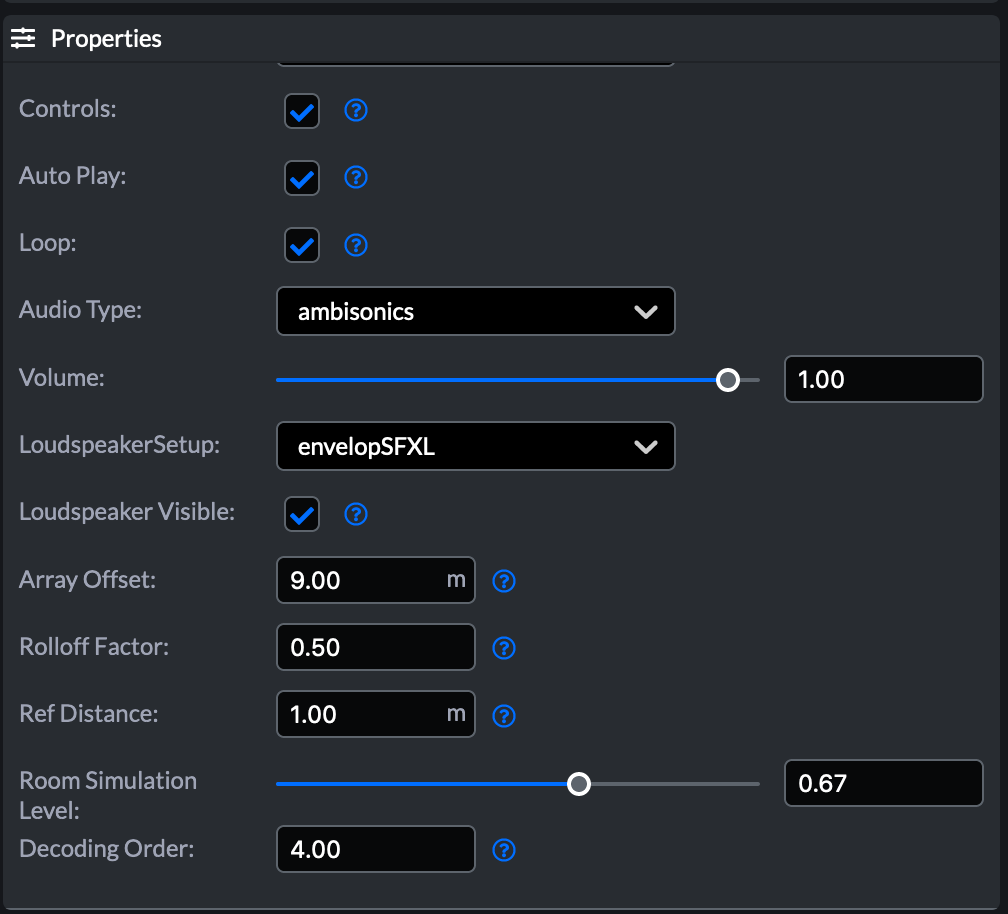This screenshot has height=914, width=1008.
Task: Click the Decoding Order input field
Action: click(375, 849)
